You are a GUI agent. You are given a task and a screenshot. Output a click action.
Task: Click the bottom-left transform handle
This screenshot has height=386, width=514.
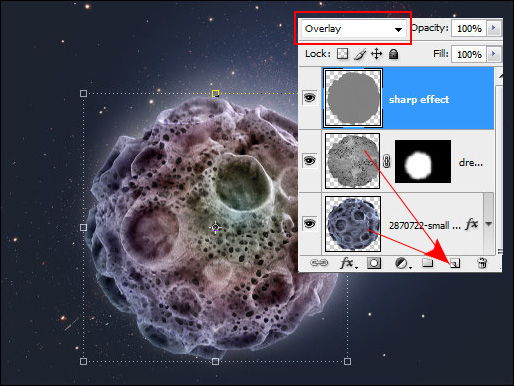point(83,361)
